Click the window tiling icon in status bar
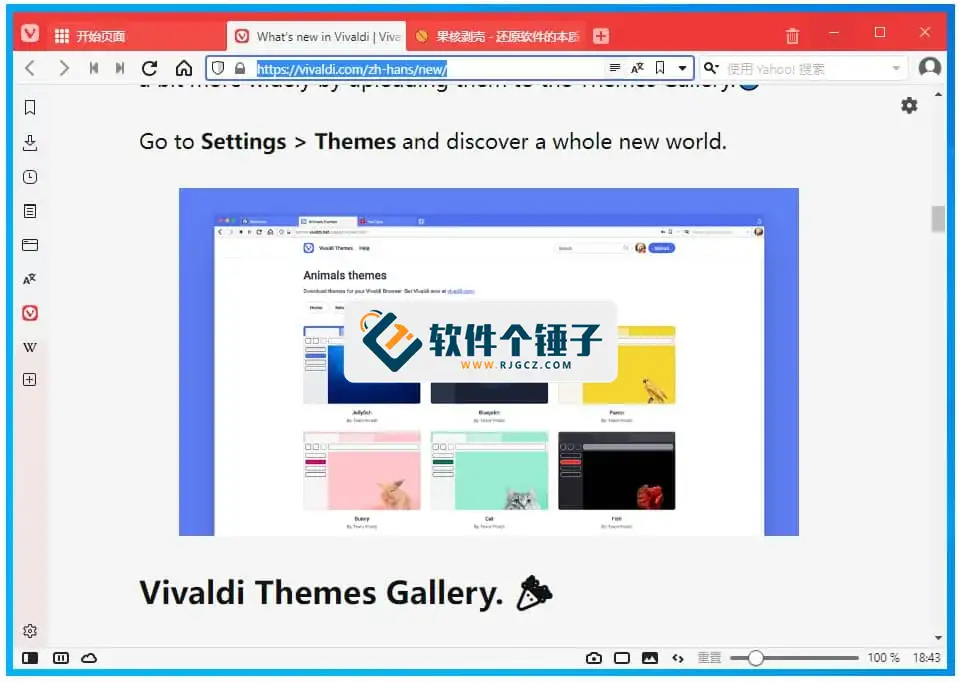961x682 pixels. tap(621, 658)
